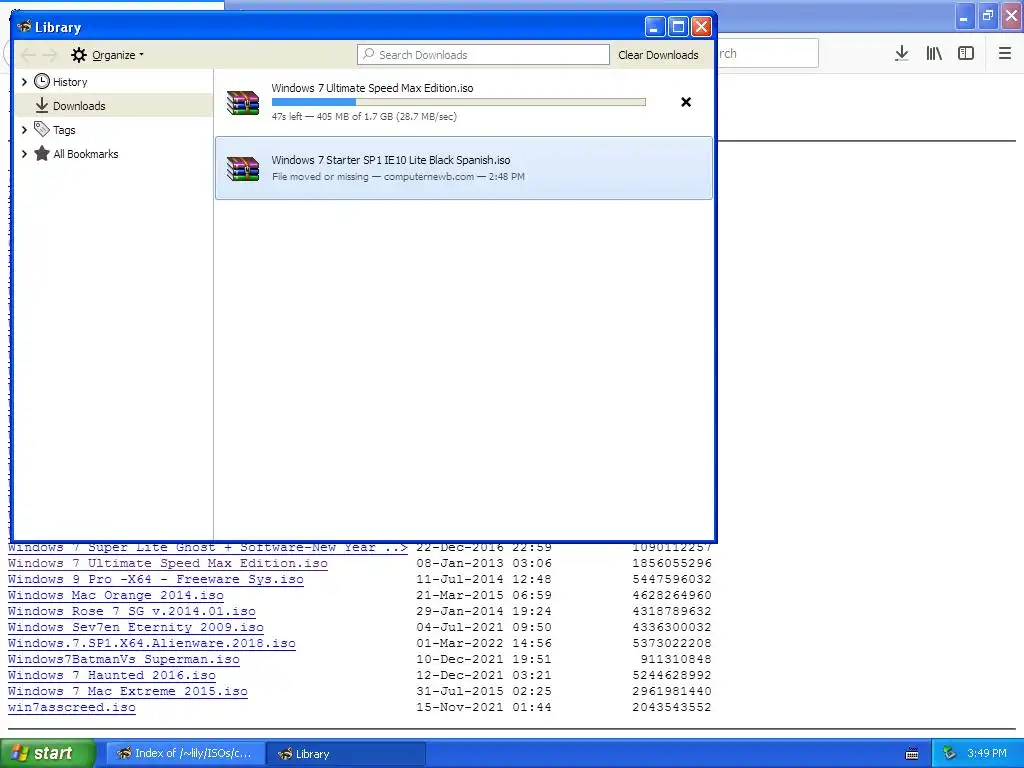Open the Firefox hamburger menu

click(1005, 54)
